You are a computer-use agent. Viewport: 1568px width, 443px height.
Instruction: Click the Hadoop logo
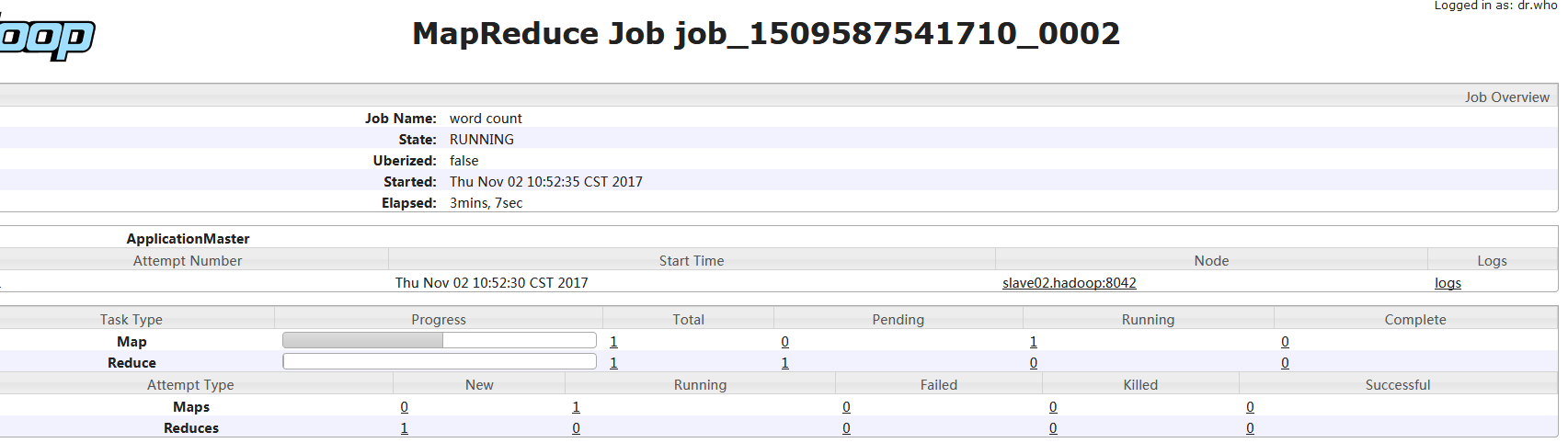pos(46,39)
